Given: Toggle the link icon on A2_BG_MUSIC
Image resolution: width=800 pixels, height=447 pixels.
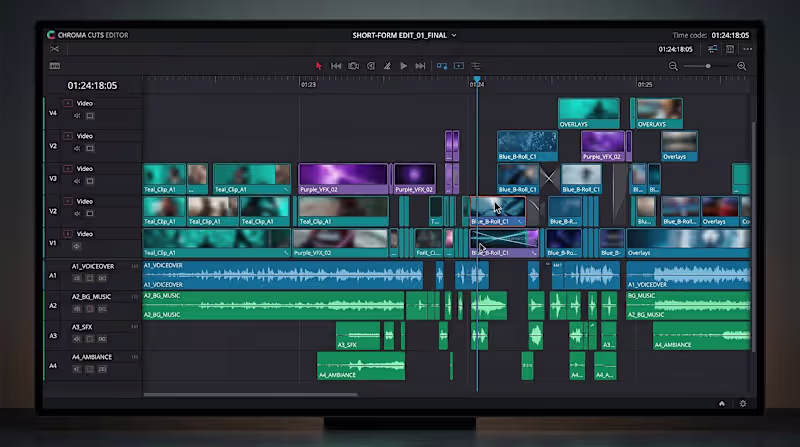Looking at the screenshot, I should pos(103,309).
